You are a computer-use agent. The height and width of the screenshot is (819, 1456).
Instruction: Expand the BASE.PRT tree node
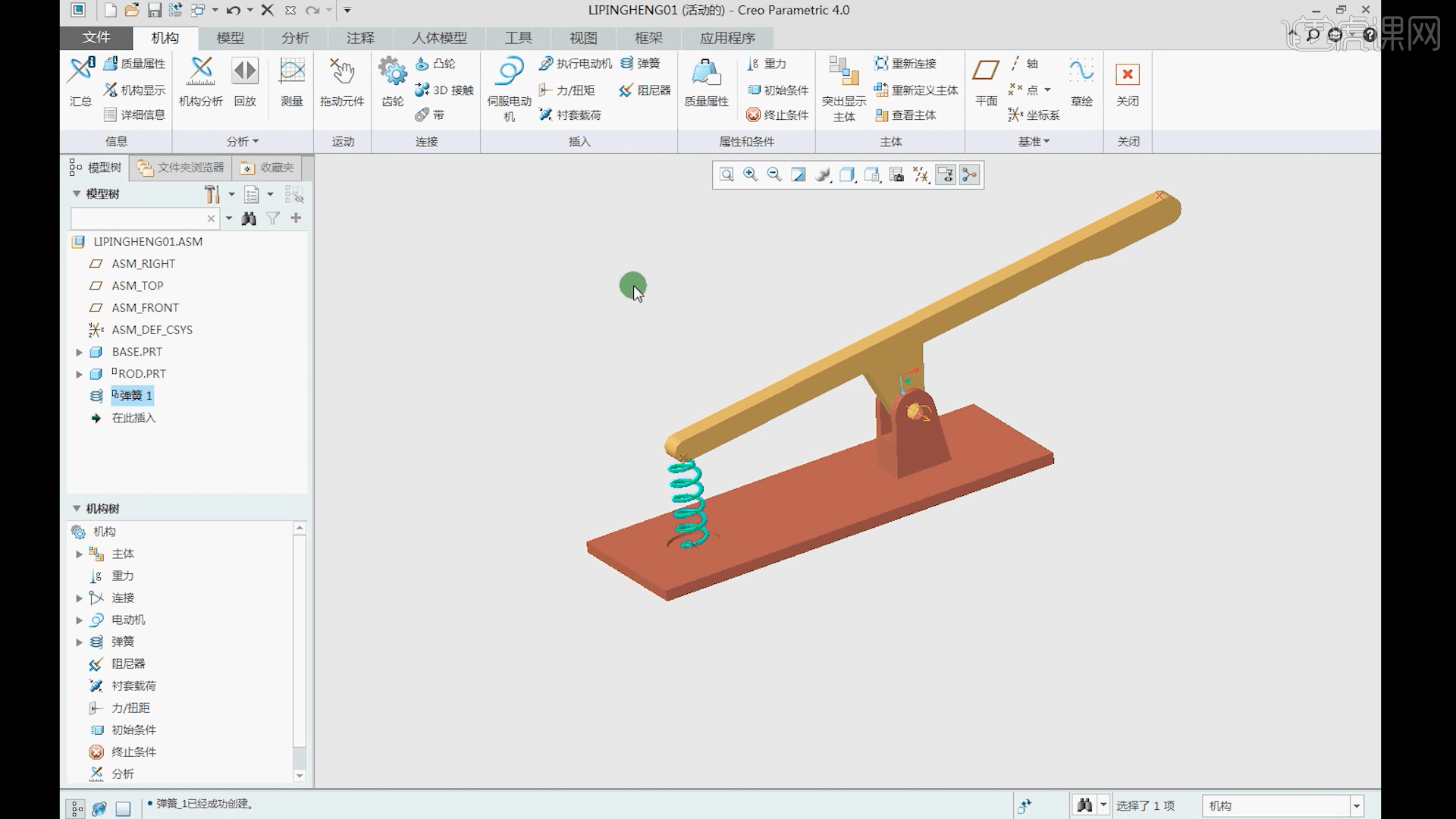(79, 352)
